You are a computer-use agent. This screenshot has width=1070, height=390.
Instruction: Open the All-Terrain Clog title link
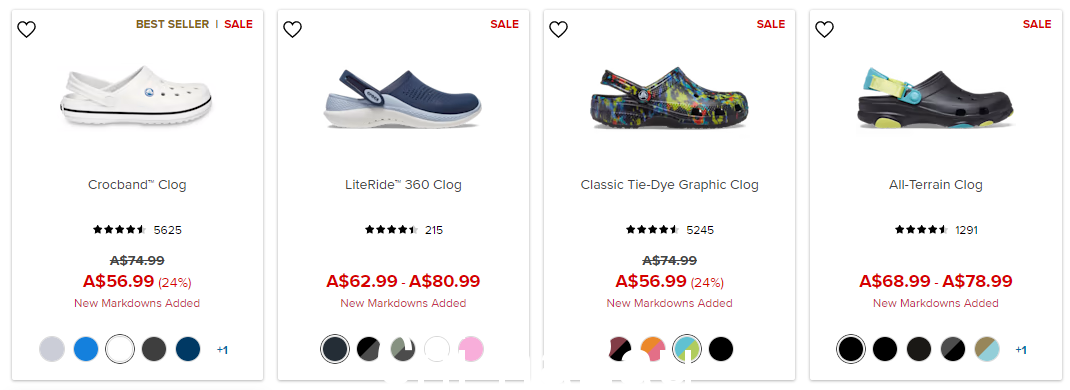[x=936, y=185]
